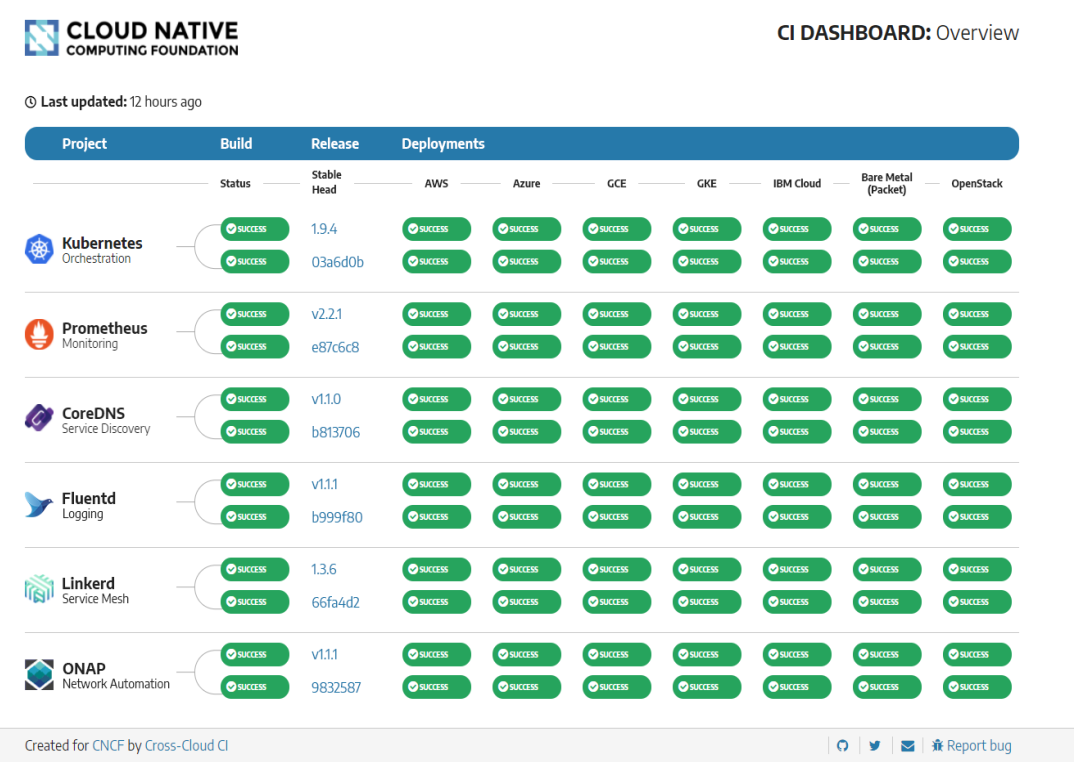The width and height of the screenshot is (1076, 766).
Task: Click the Stable Head column label
Action: [x=326, y=183]
